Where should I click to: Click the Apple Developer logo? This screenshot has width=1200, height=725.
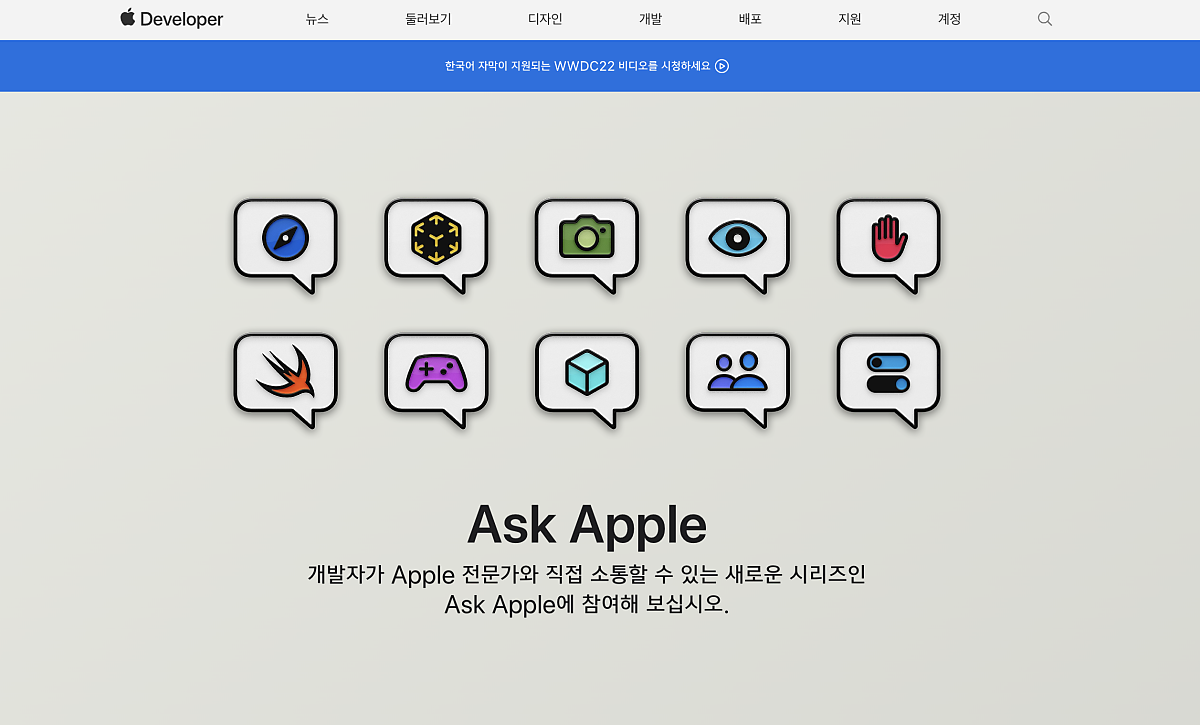coord(172,19)
